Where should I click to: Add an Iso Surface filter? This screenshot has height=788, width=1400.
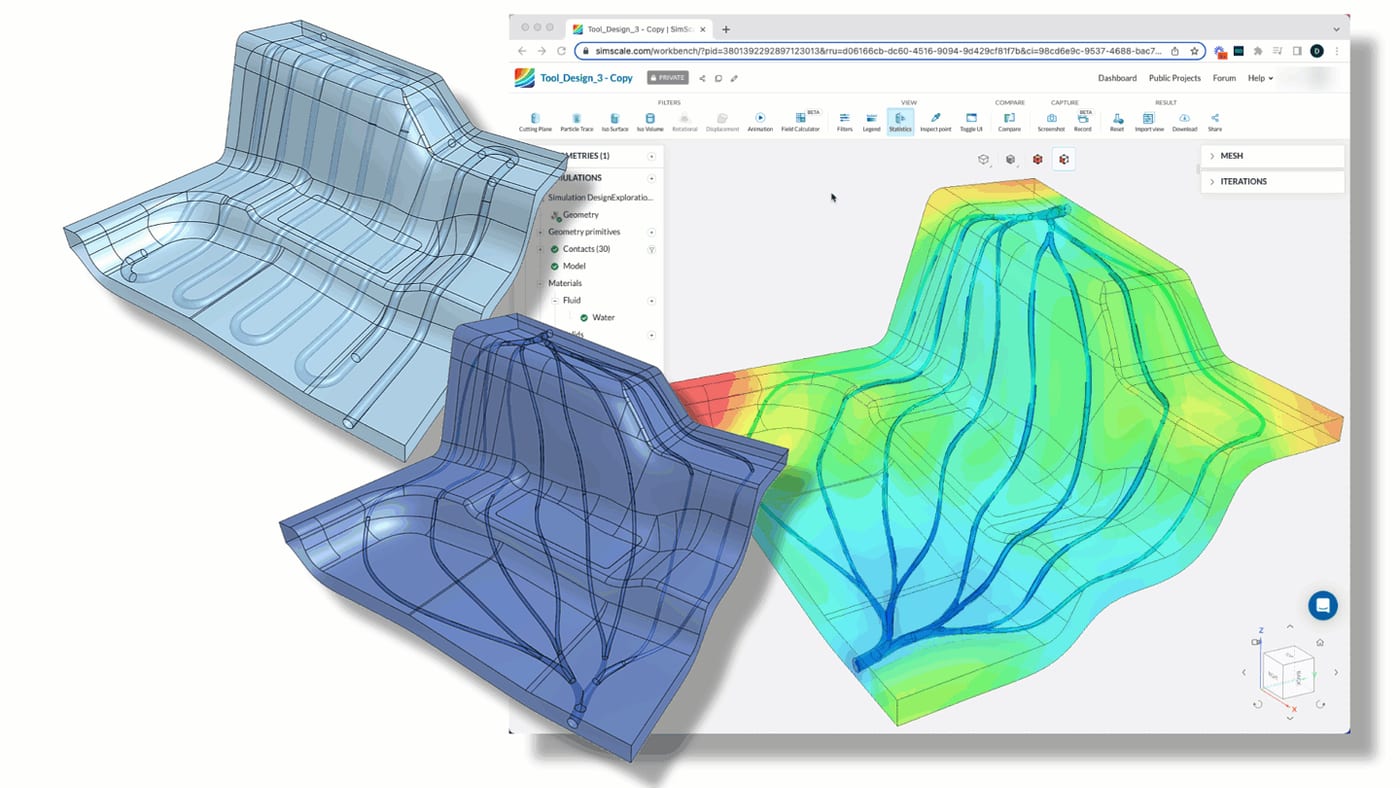(614, 122)
